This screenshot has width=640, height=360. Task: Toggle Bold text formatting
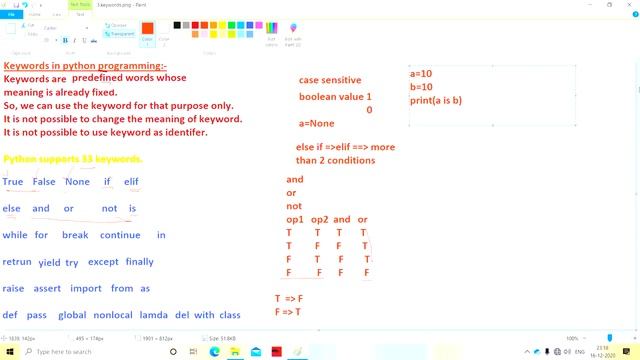tap(65, 40)
